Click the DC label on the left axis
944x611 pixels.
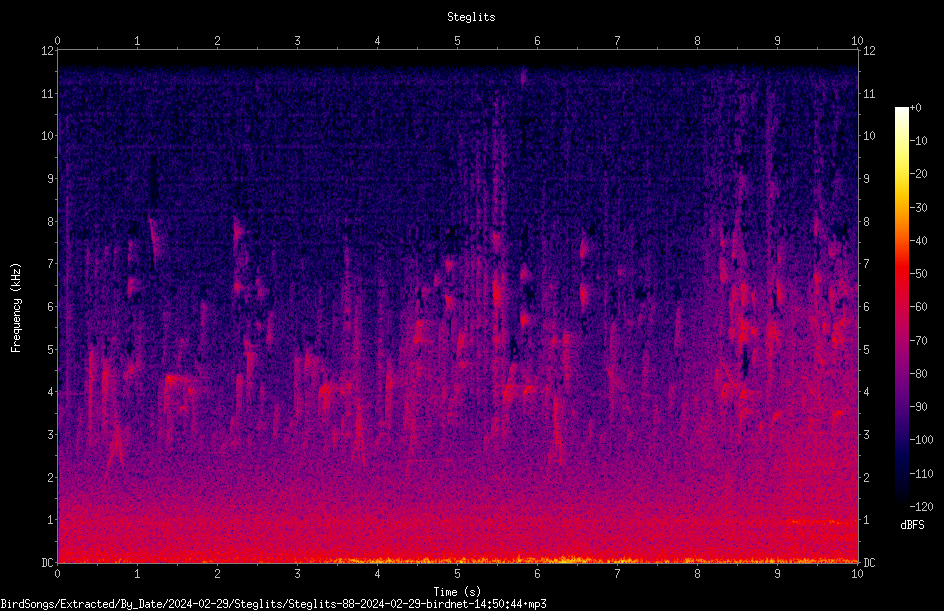tap(48, 562)
